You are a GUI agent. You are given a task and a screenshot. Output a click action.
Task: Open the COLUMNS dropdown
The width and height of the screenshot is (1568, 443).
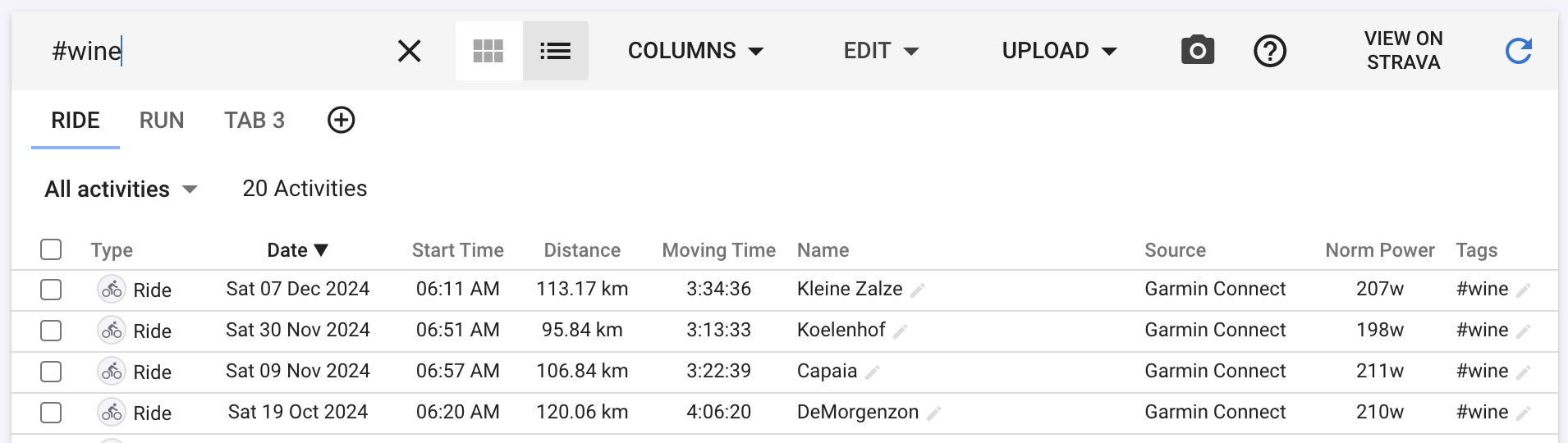[x=695, y=51]
